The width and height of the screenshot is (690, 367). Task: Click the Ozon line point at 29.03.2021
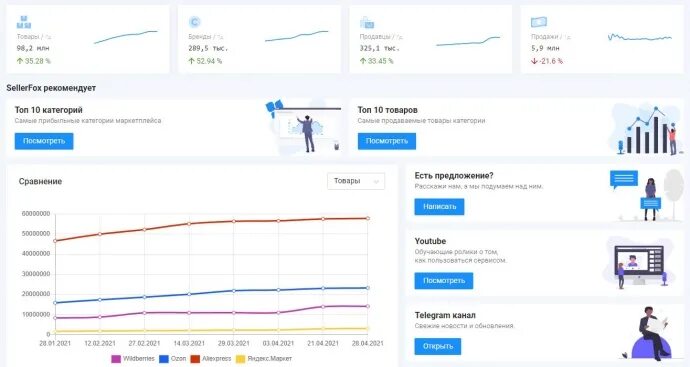pyautogui.click(x=234, y=291)
